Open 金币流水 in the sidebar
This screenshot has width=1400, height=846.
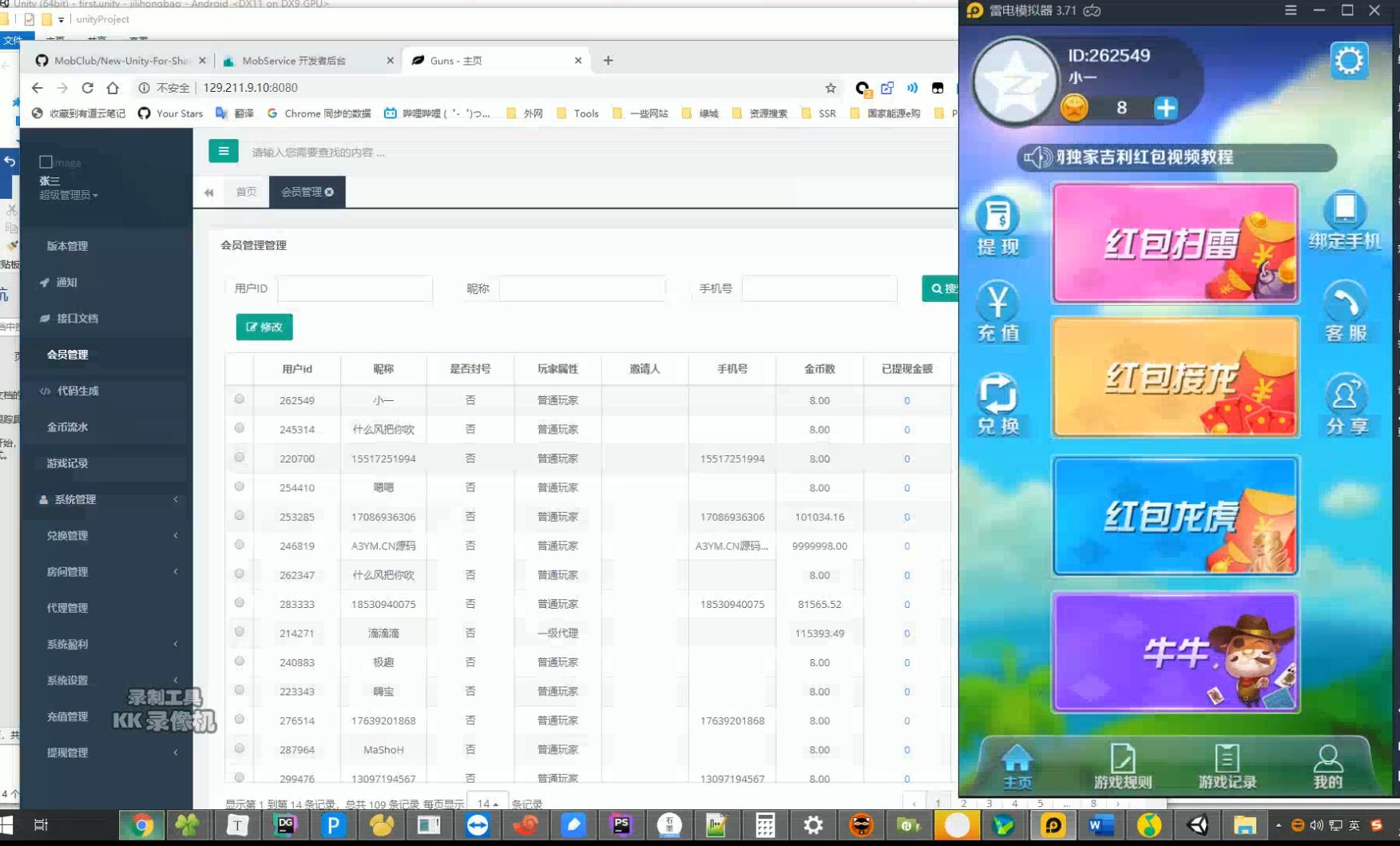coord(67,427)
